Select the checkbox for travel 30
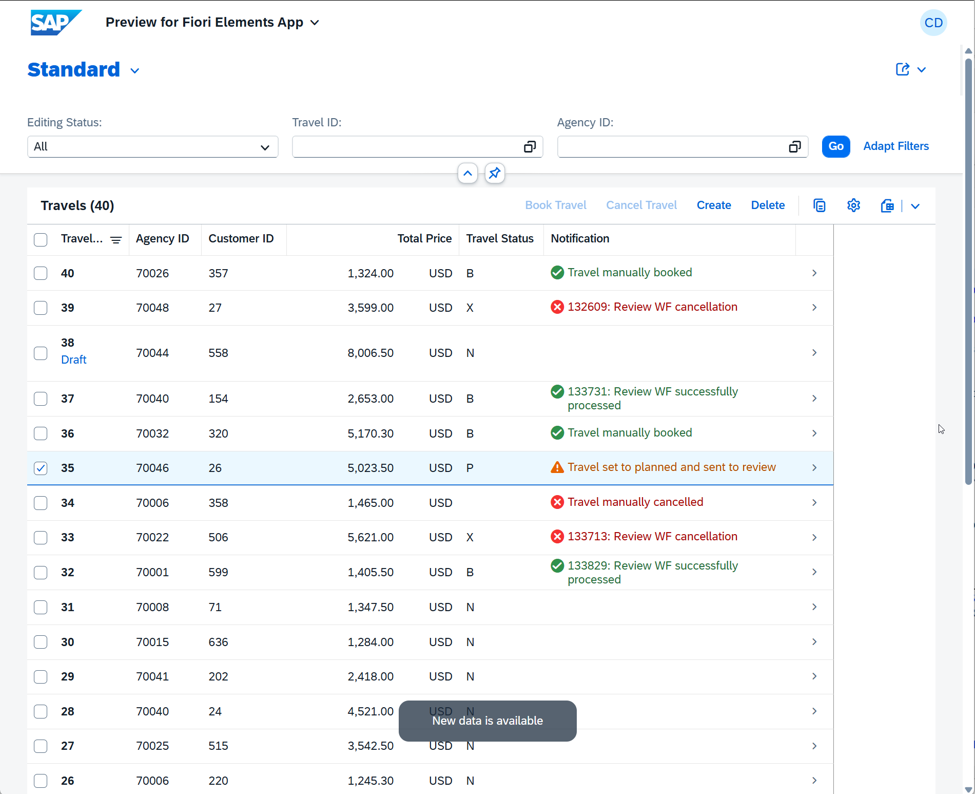Screen dimensions: 975x794 [x=40, y=642]
